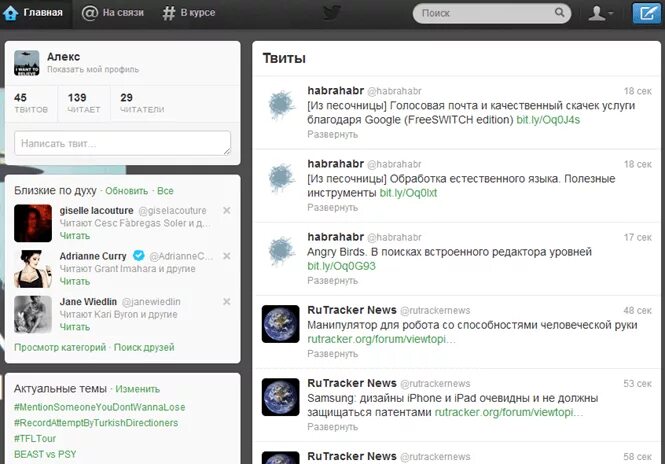This screenshot has width=665, height=464.
Task: Open RuTracker News globe avatar on Samsung tweet
Action: [x=281, y=397]
